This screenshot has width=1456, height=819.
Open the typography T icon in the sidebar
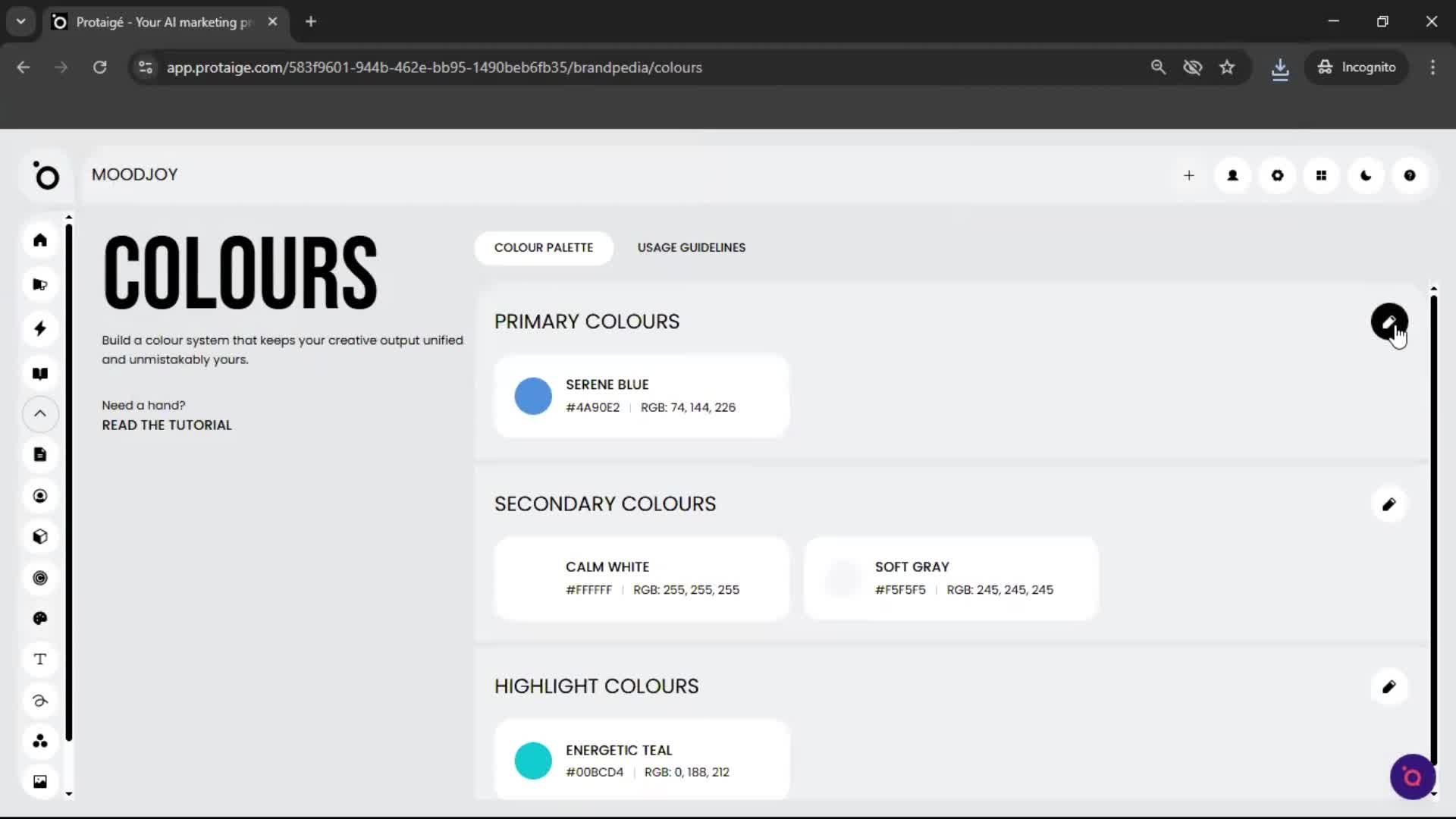click(x=40, y=659)
